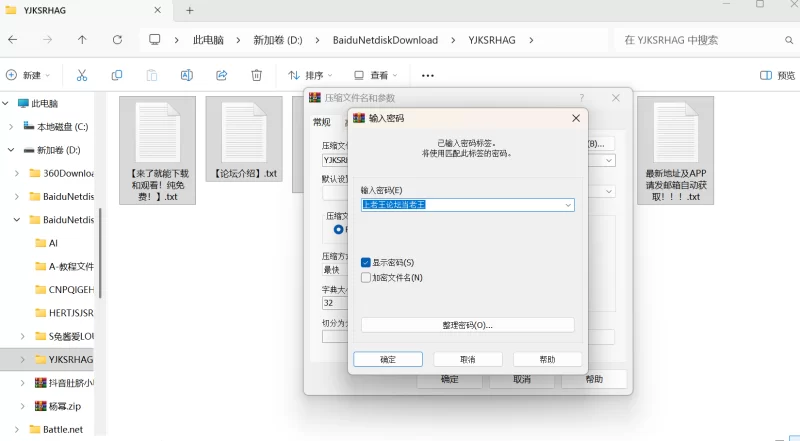The image size is (800, 441).
Task: Open the 排序 sort menu
Action: pyautogui.click(x=310, y=76)
